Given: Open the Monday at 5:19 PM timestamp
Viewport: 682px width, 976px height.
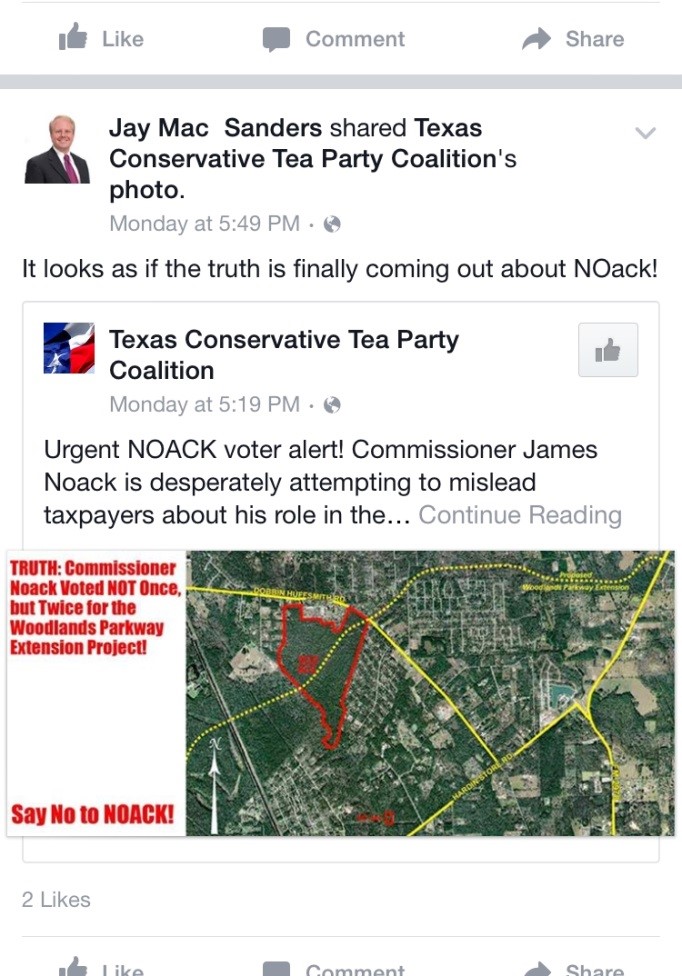Looking at the screenshot, I should [205, 405].
